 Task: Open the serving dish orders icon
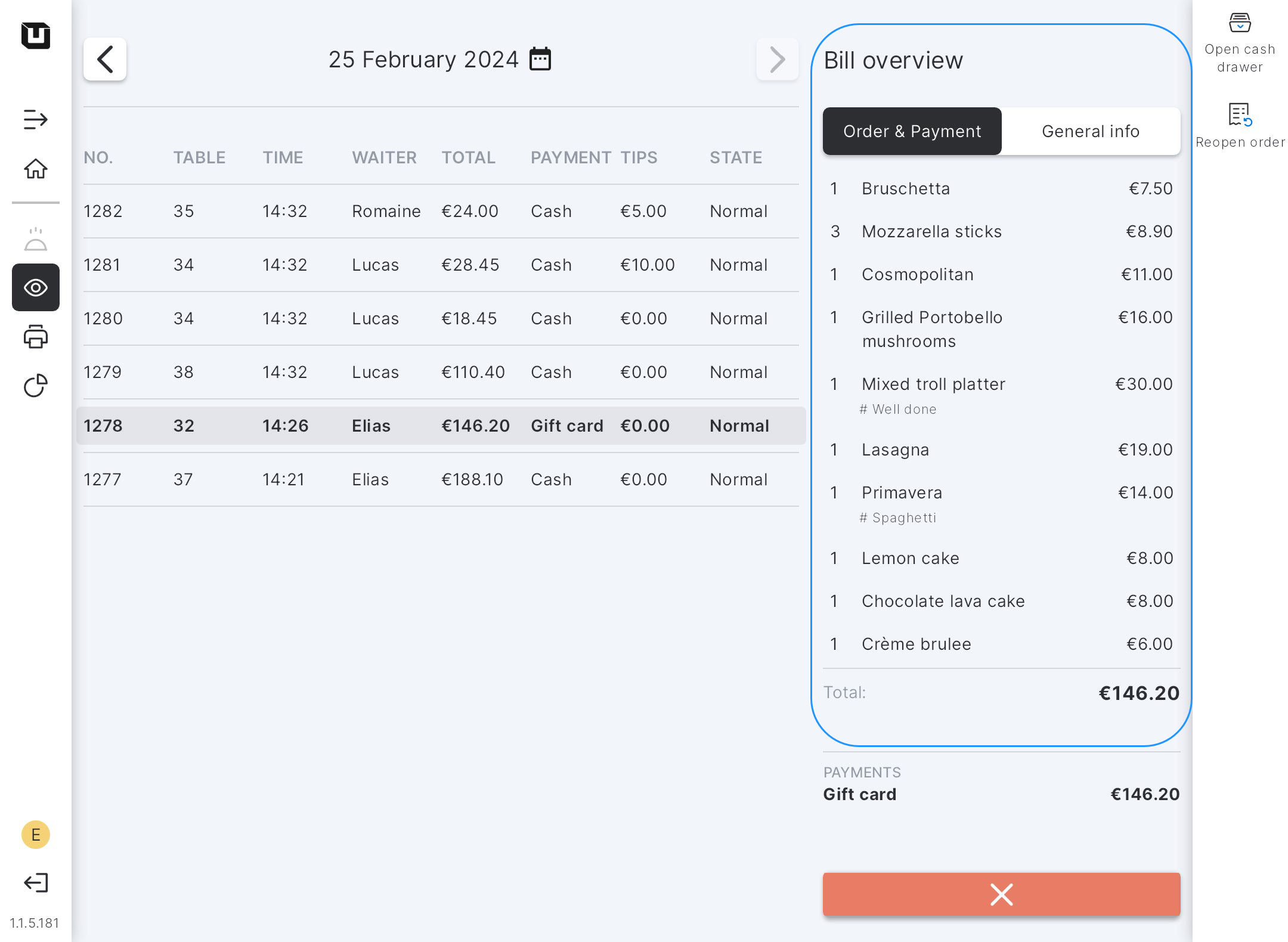(36, 239)
